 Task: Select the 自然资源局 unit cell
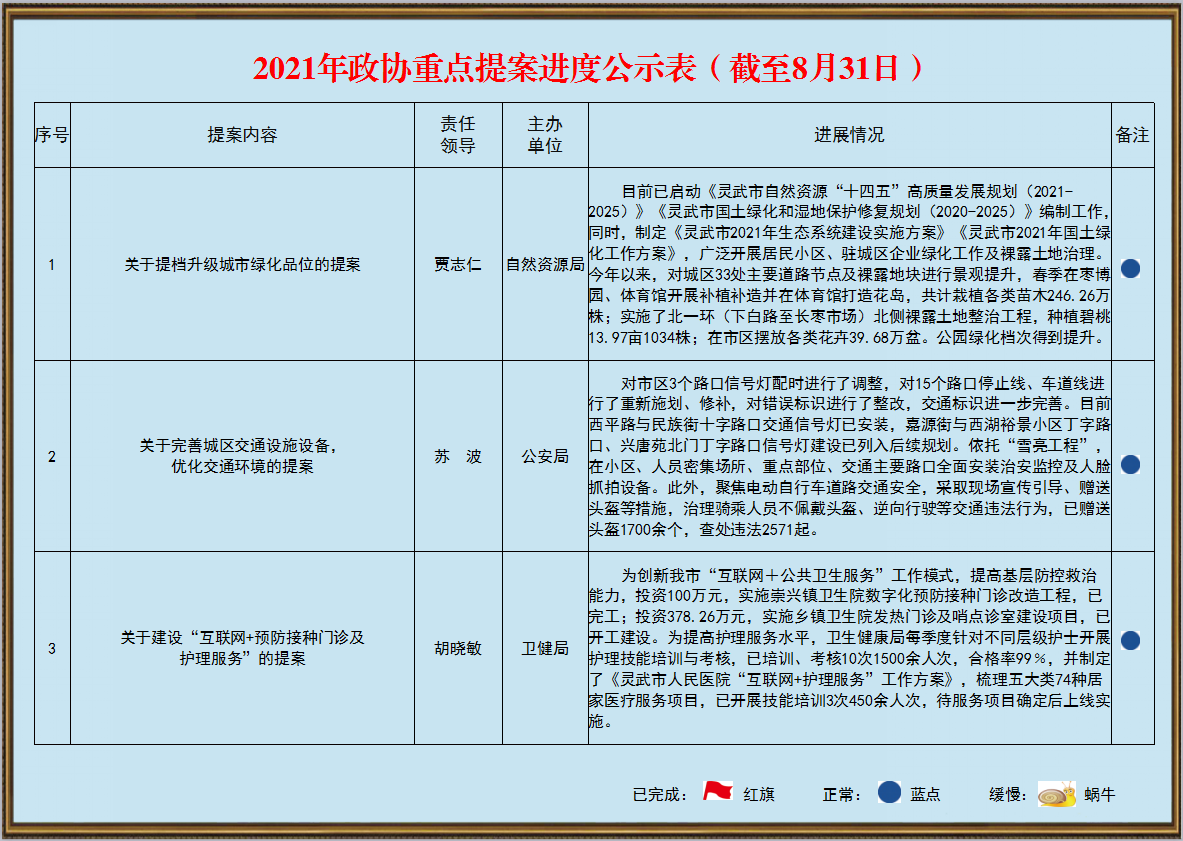tap(545, 264)
